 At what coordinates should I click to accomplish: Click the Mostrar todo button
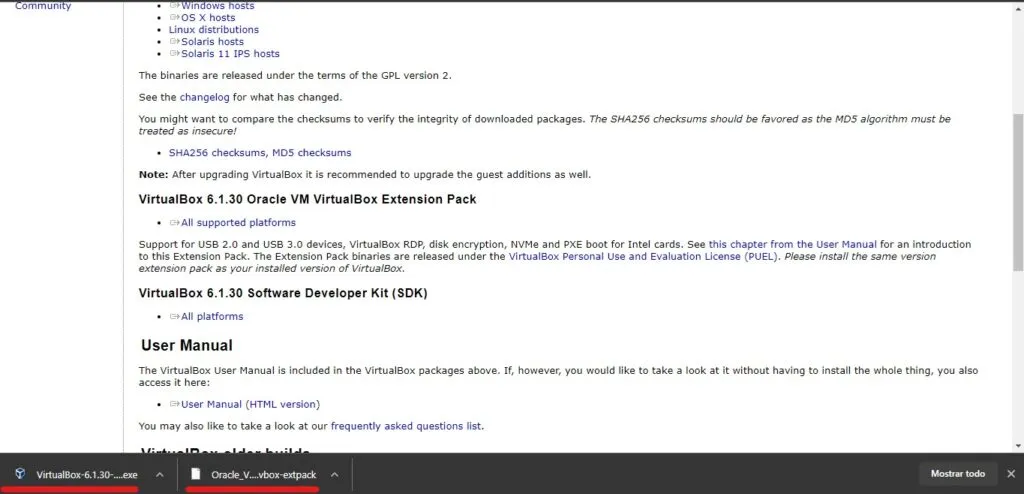coord(957,474)
